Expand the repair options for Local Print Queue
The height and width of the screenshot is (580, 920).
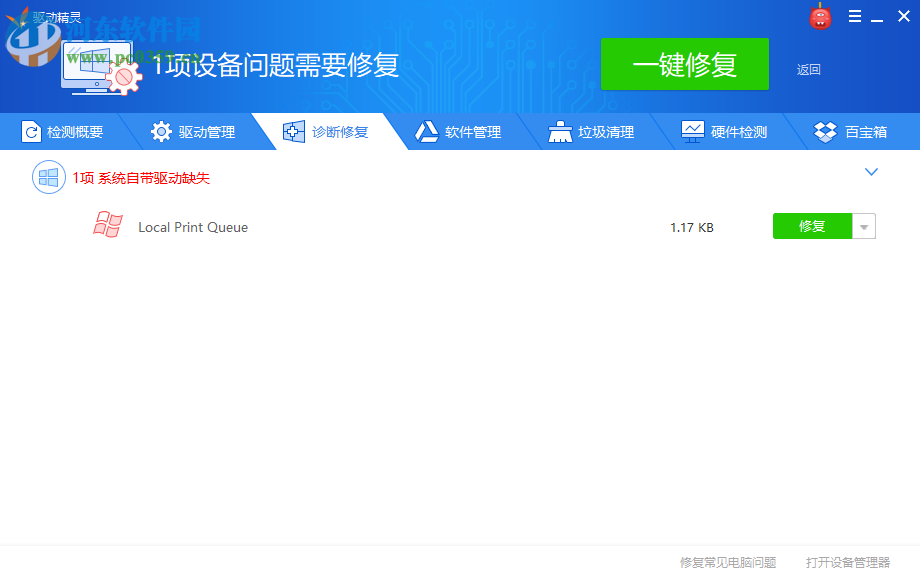pos(862,226)
